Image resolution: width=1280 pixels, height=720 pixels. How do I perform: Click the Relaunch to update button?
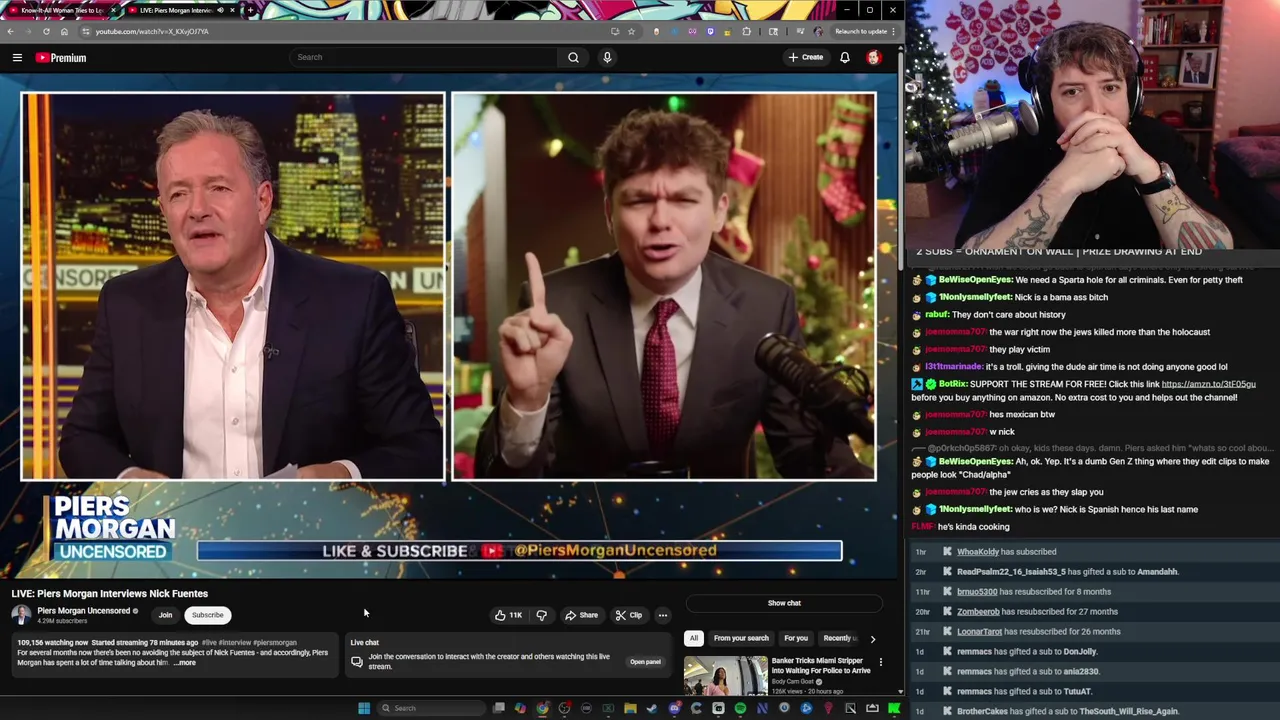click(860, 31)
